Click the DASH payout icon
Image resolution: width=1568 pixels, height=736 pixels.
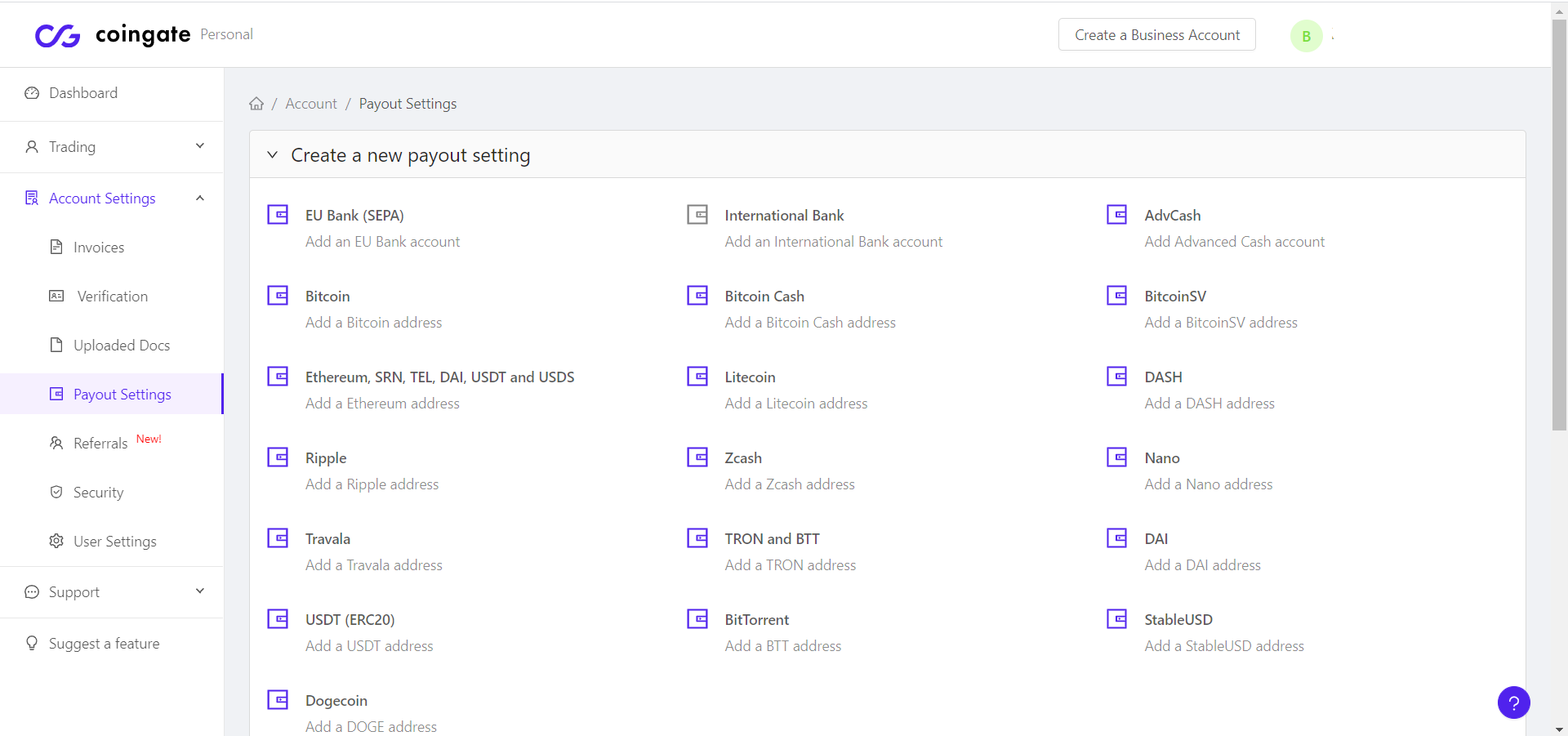click(x=1117, y=377)
